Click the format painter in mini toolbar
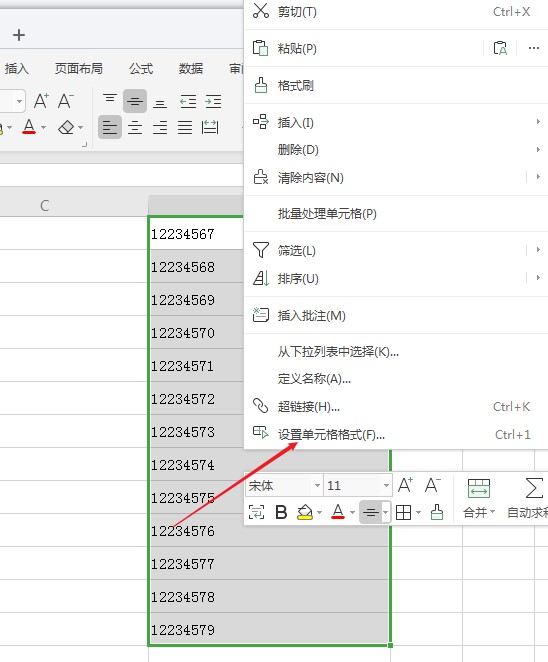Viewport: 548px width, 662px height. [x=437, y=513]
